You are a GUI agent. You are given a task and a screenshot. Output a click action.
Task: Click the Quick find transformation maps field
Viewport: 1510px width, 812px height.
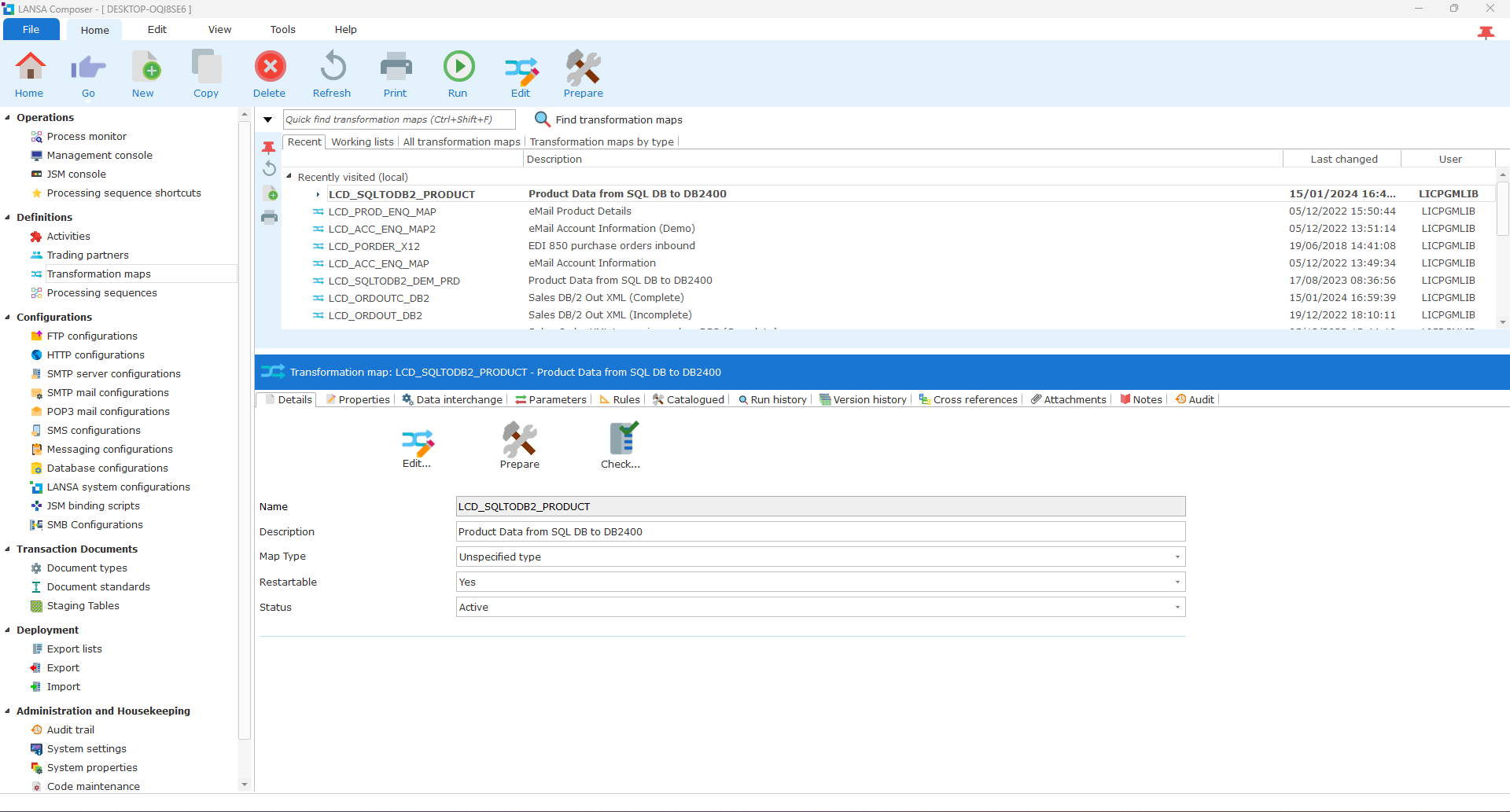pos(399,119)
